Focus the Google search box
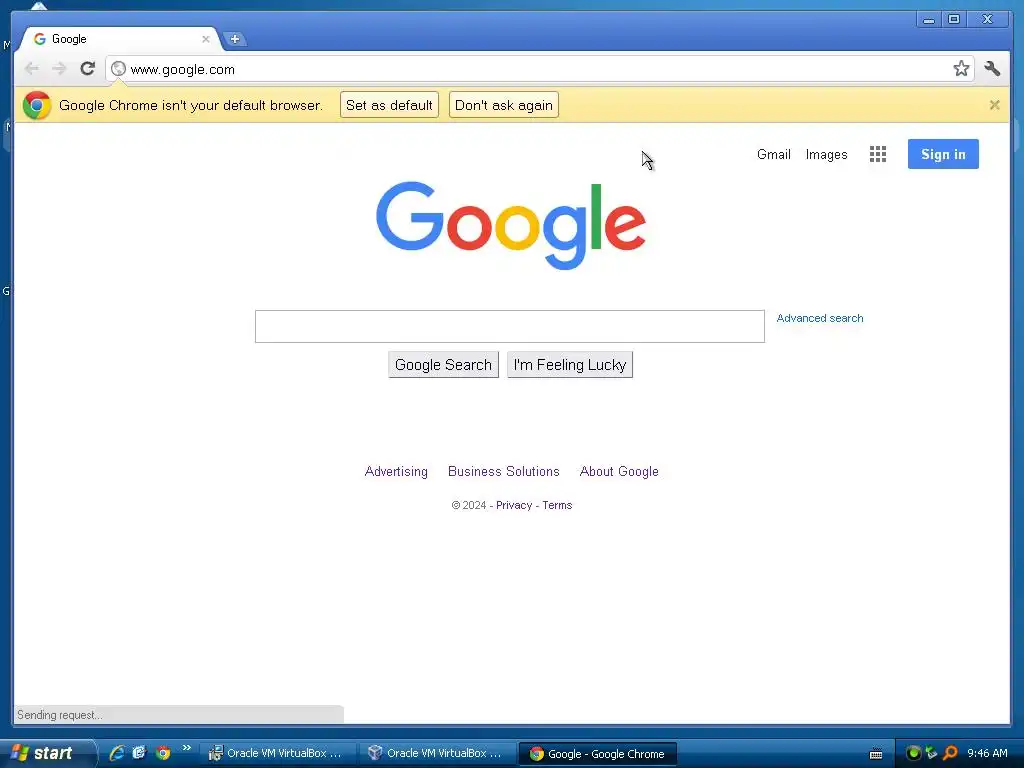Image resolution: width=1024 pixels, height=768 pixels. coord(509,327)
